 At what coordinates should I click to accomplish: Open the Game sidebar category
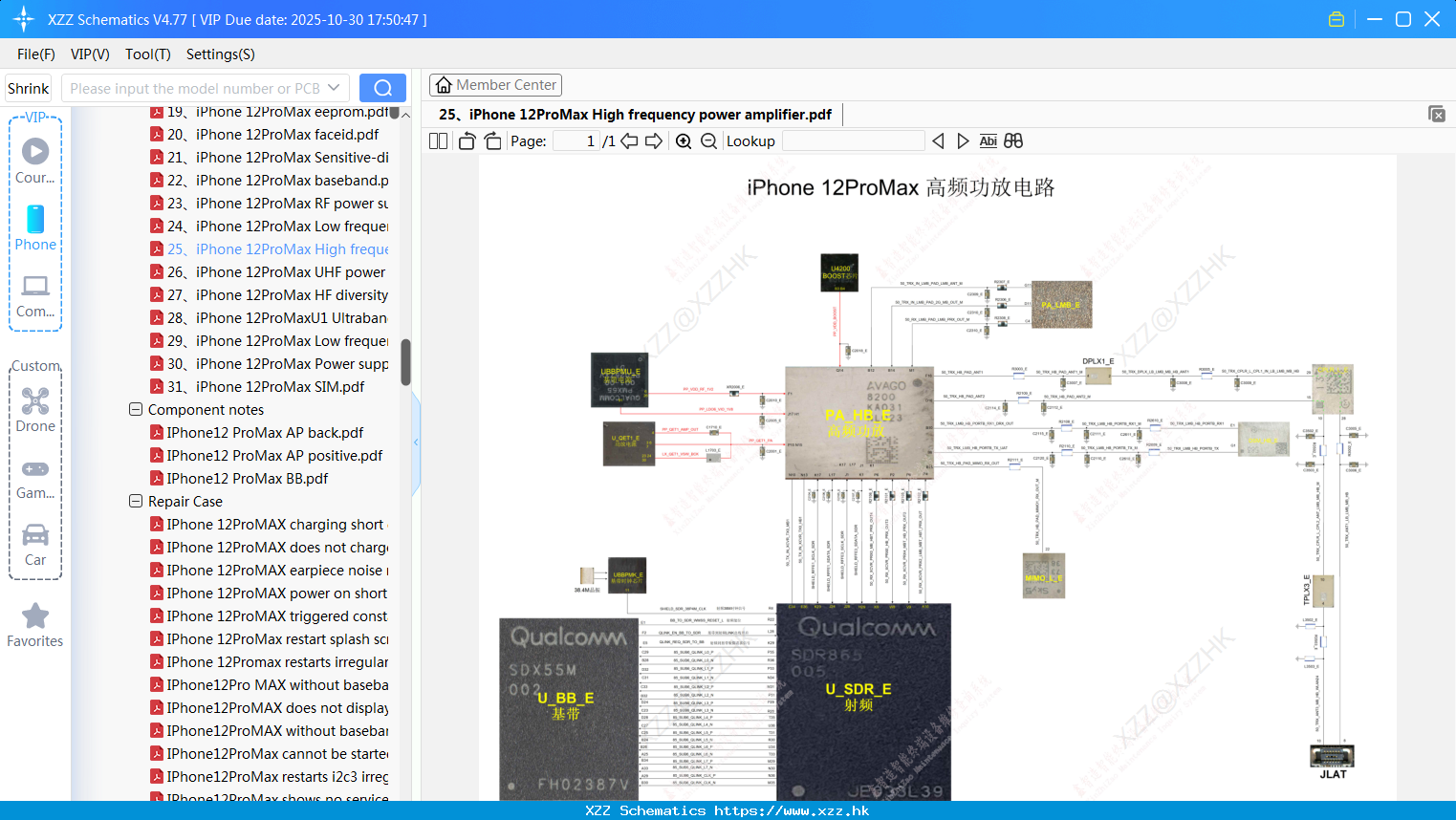pos(35,478)
